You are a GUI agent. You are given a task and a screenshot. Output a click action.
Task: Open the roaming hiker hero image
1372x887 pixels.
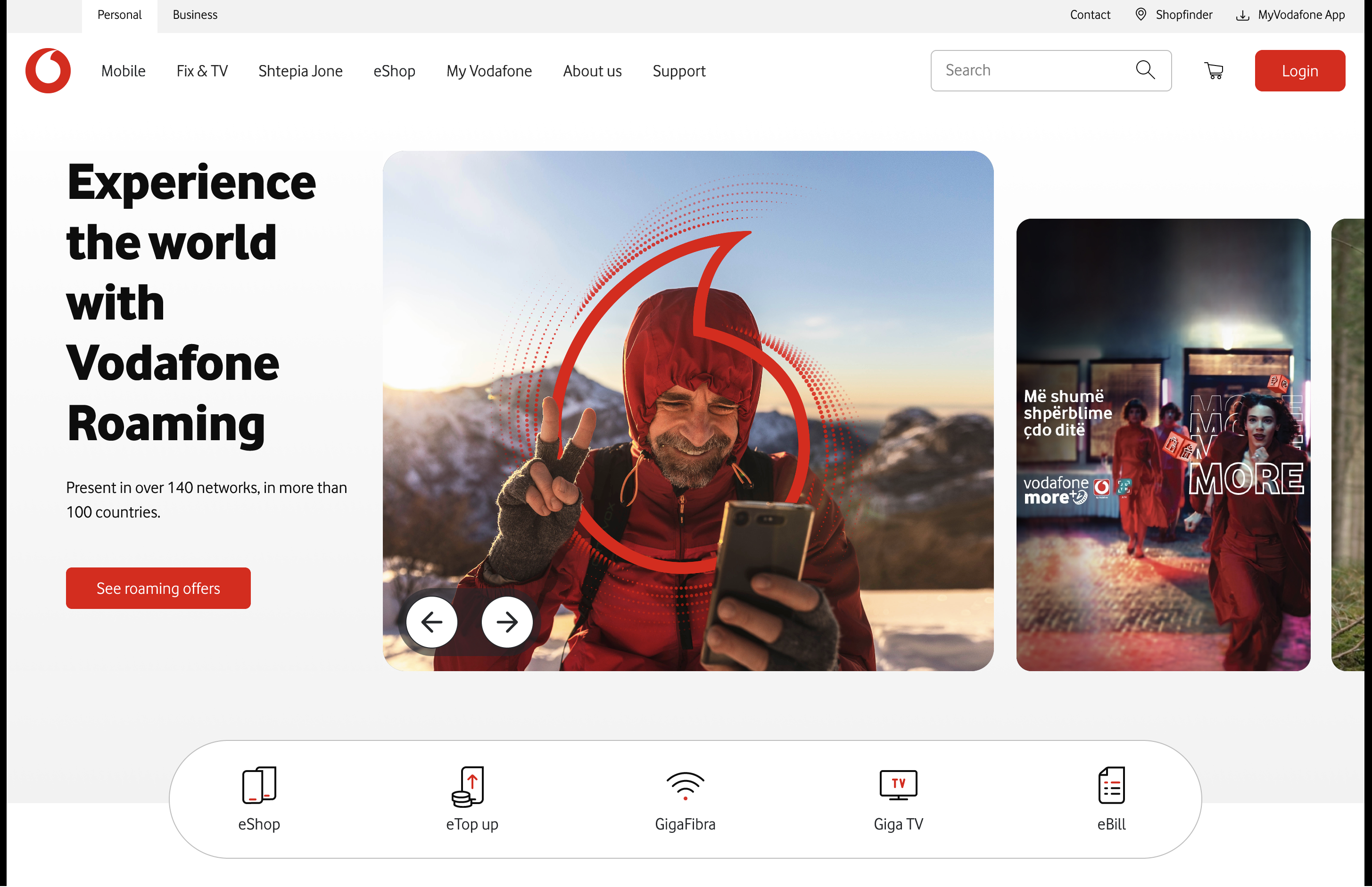coord(687,410)
